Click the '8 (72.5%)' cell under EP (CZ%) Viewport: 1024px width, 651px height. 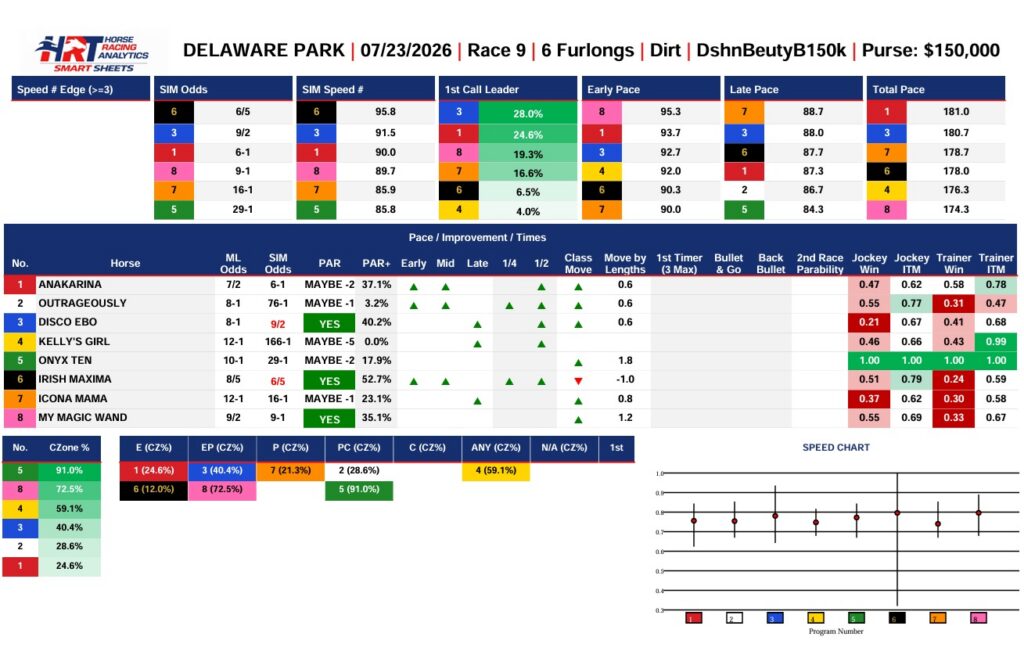pyautogui.click(x=222, y=490)
